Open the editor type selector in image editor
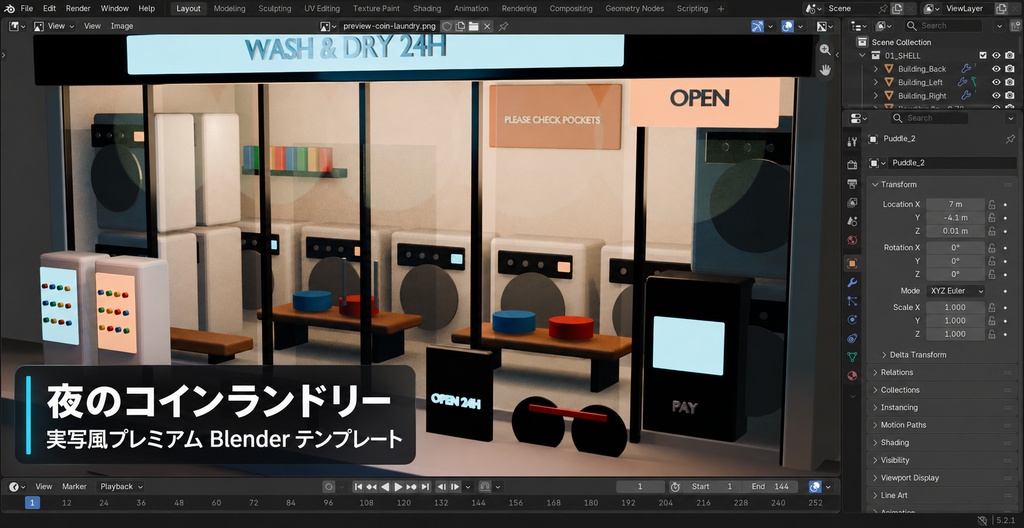1024x528 pixels. point(17,26)
